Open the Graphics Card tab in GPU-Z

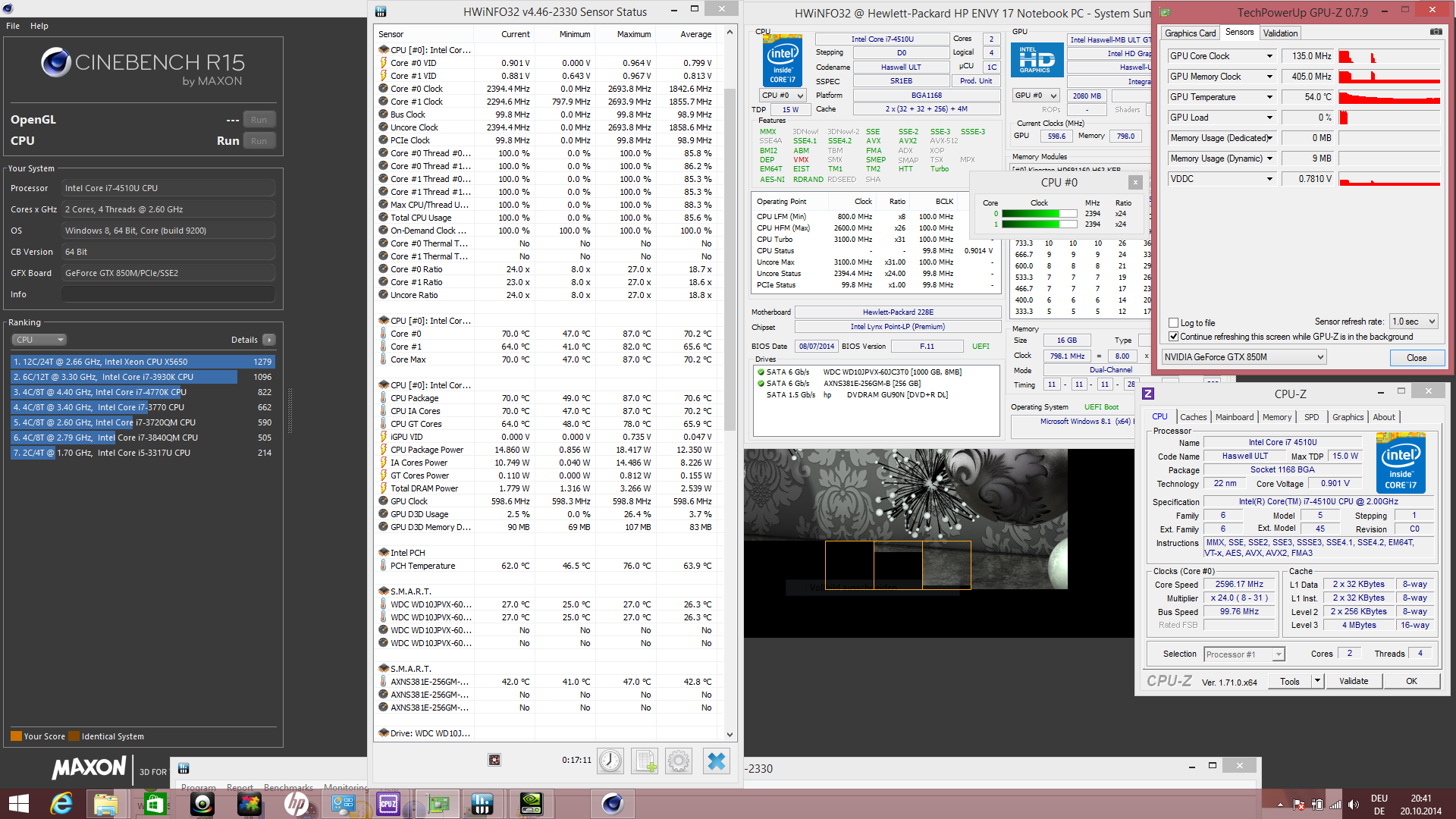1190,33
